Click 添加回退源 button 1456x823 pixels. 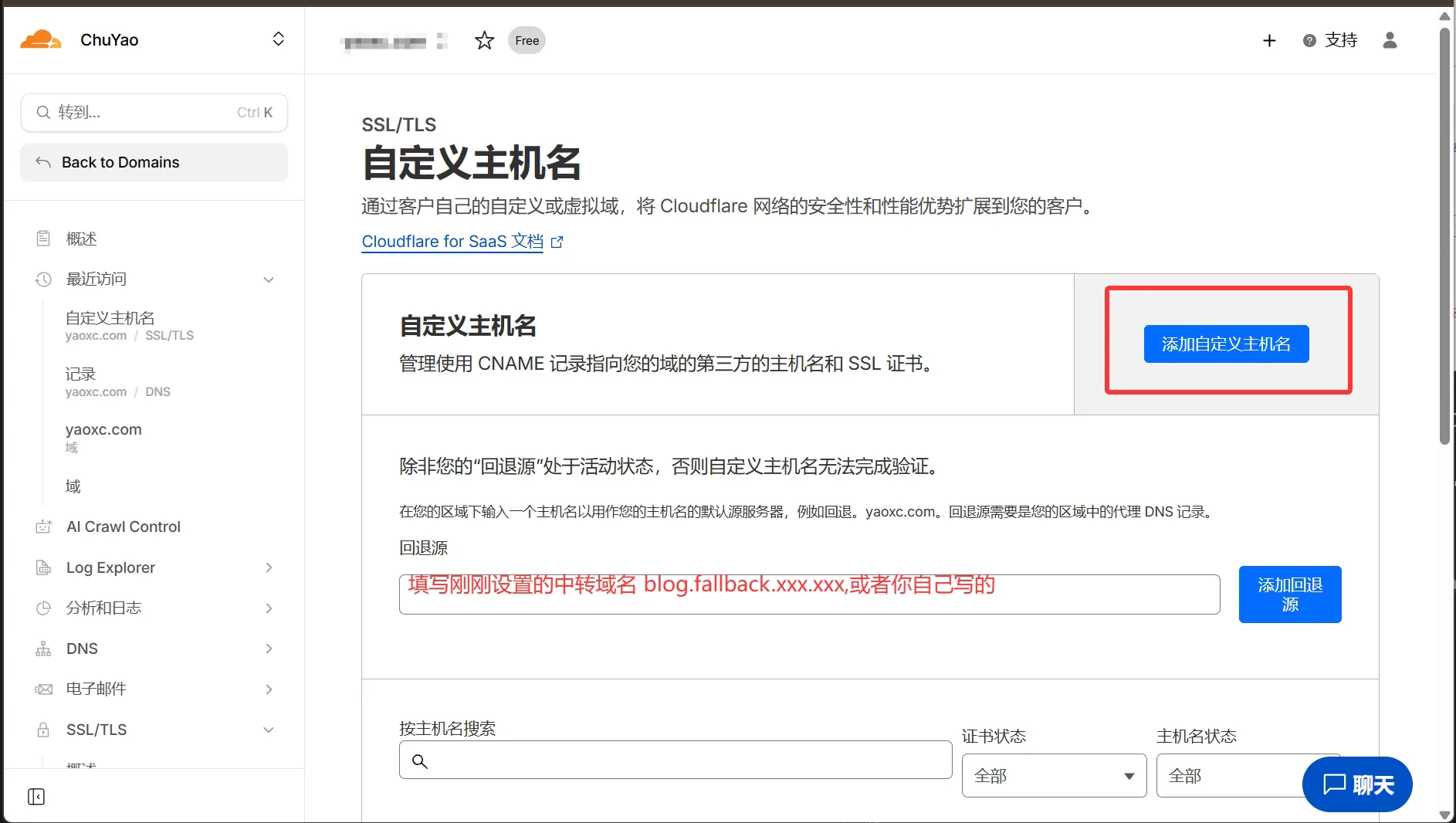click(1290, 594)
